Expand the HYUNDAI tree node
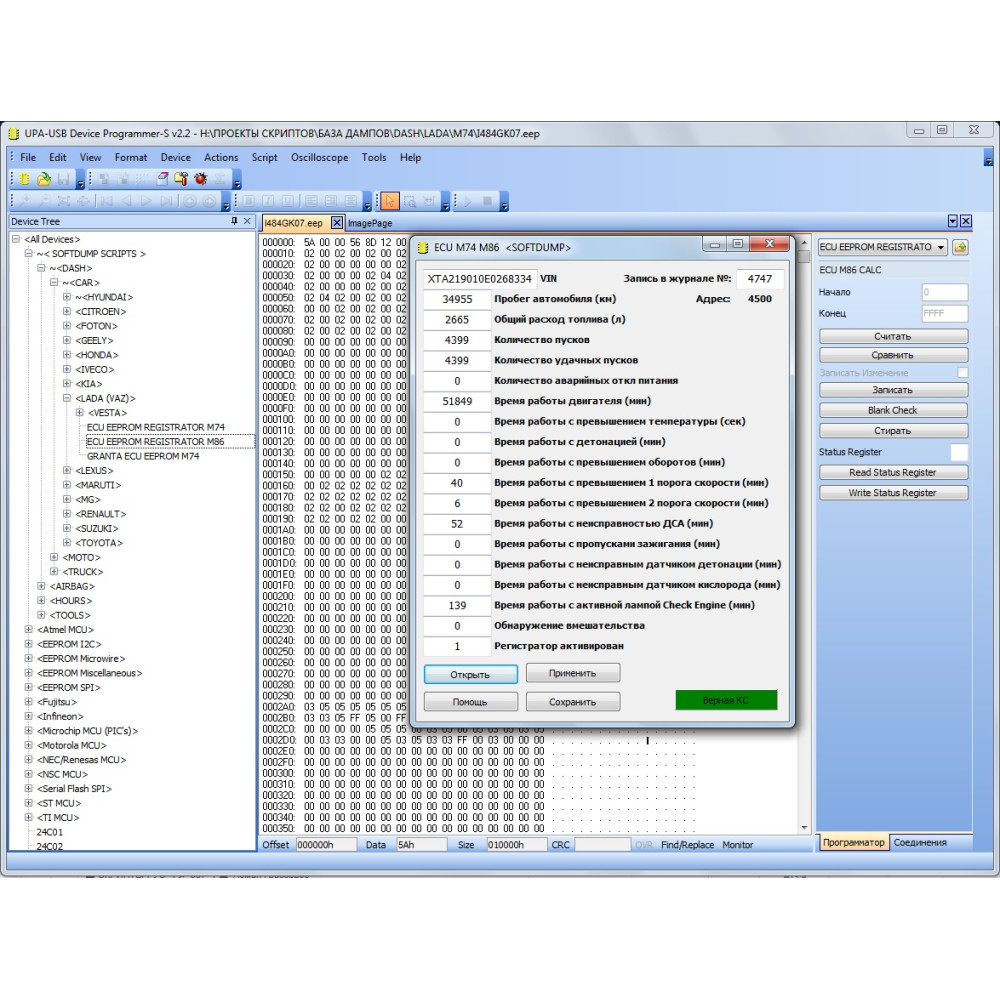Image resolution: width=1000 pixels, height=1000 pixels. 67,297
